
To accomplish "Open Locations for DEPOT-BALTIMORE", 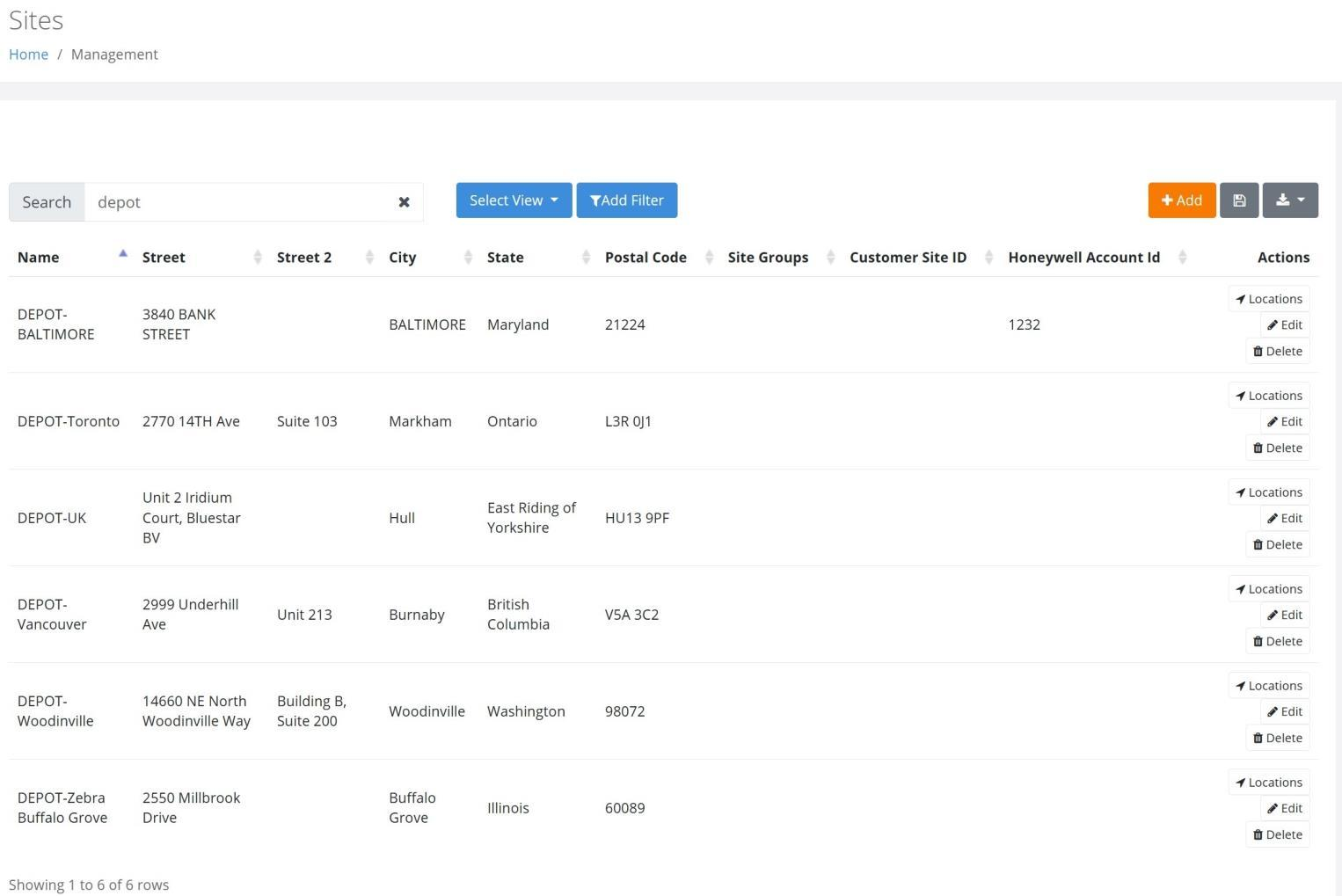I will [x=1269, y=299].
